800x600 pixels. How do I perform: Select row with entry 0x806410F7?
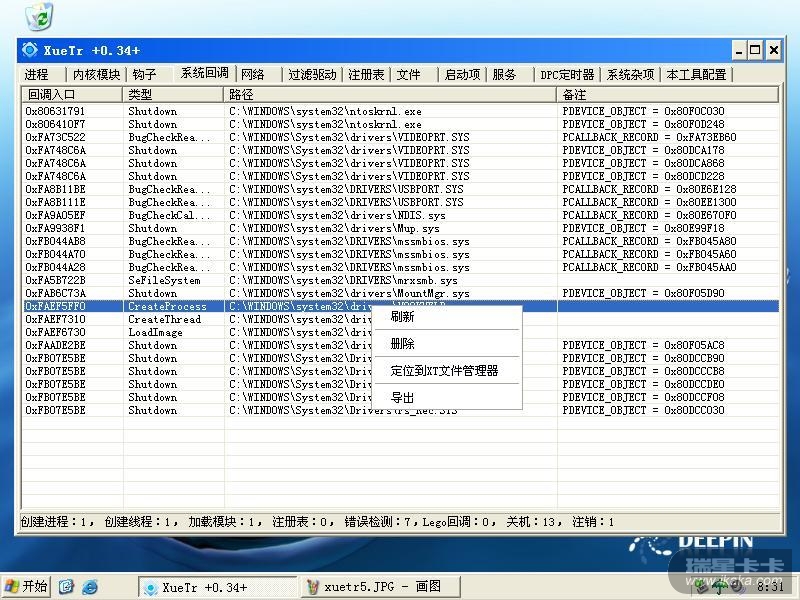[x=401, y=124]
